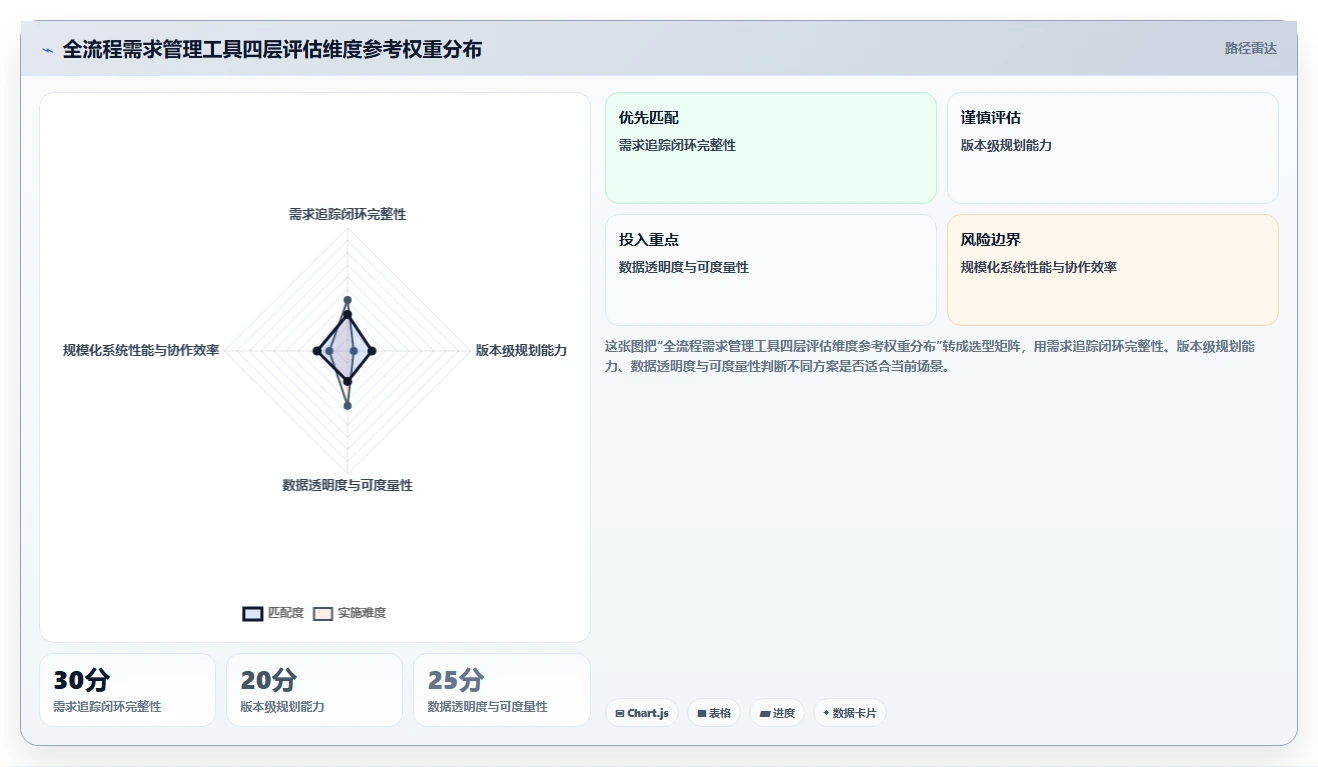Open the 谨慎评估 card
This screenshot has width=1318, height=767.
coord(1113,148)
